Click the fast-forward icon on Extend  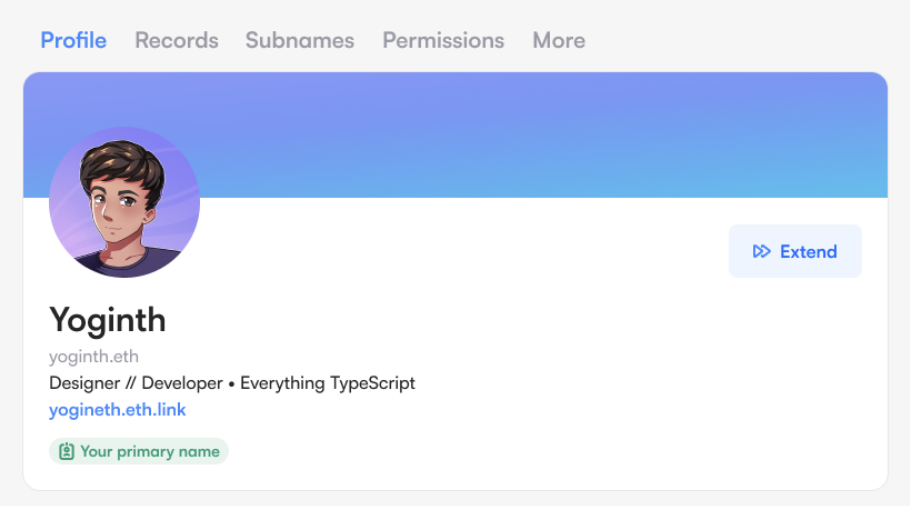tap(761, 252)
